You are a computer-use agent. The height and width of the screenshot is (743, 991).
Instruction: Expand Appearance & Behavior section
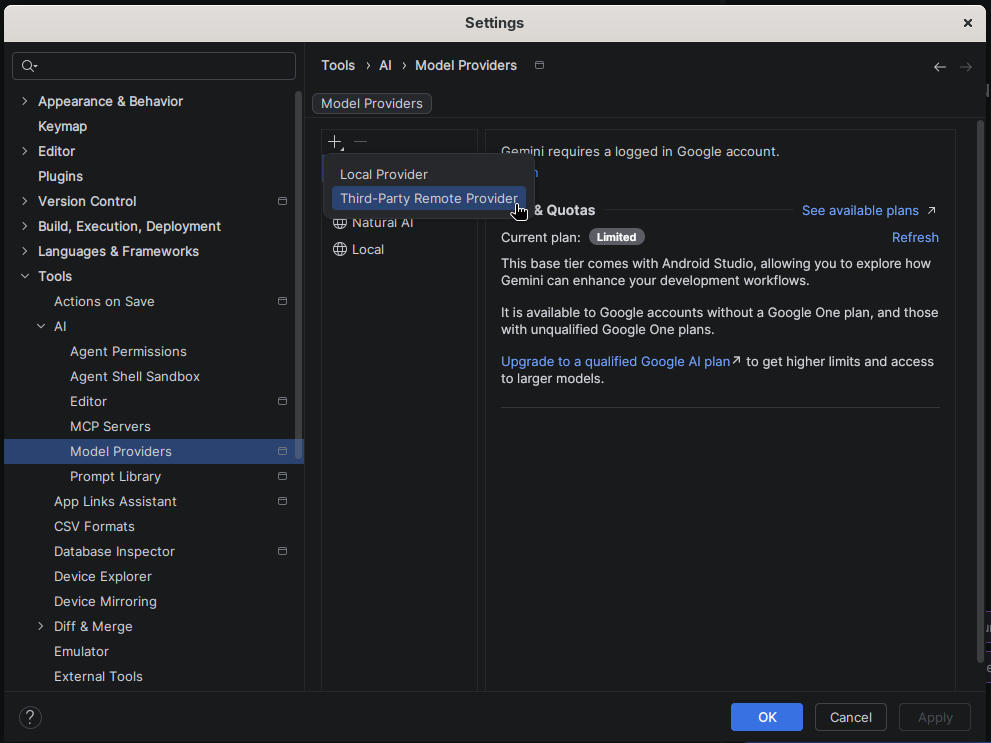(x=25, y=101)
